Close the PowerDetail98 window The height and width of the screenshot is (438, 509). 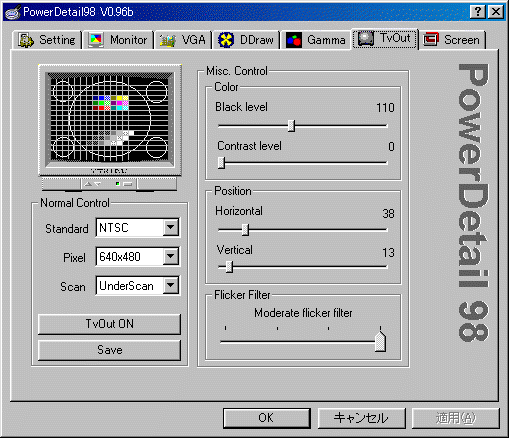pos(496,12)
